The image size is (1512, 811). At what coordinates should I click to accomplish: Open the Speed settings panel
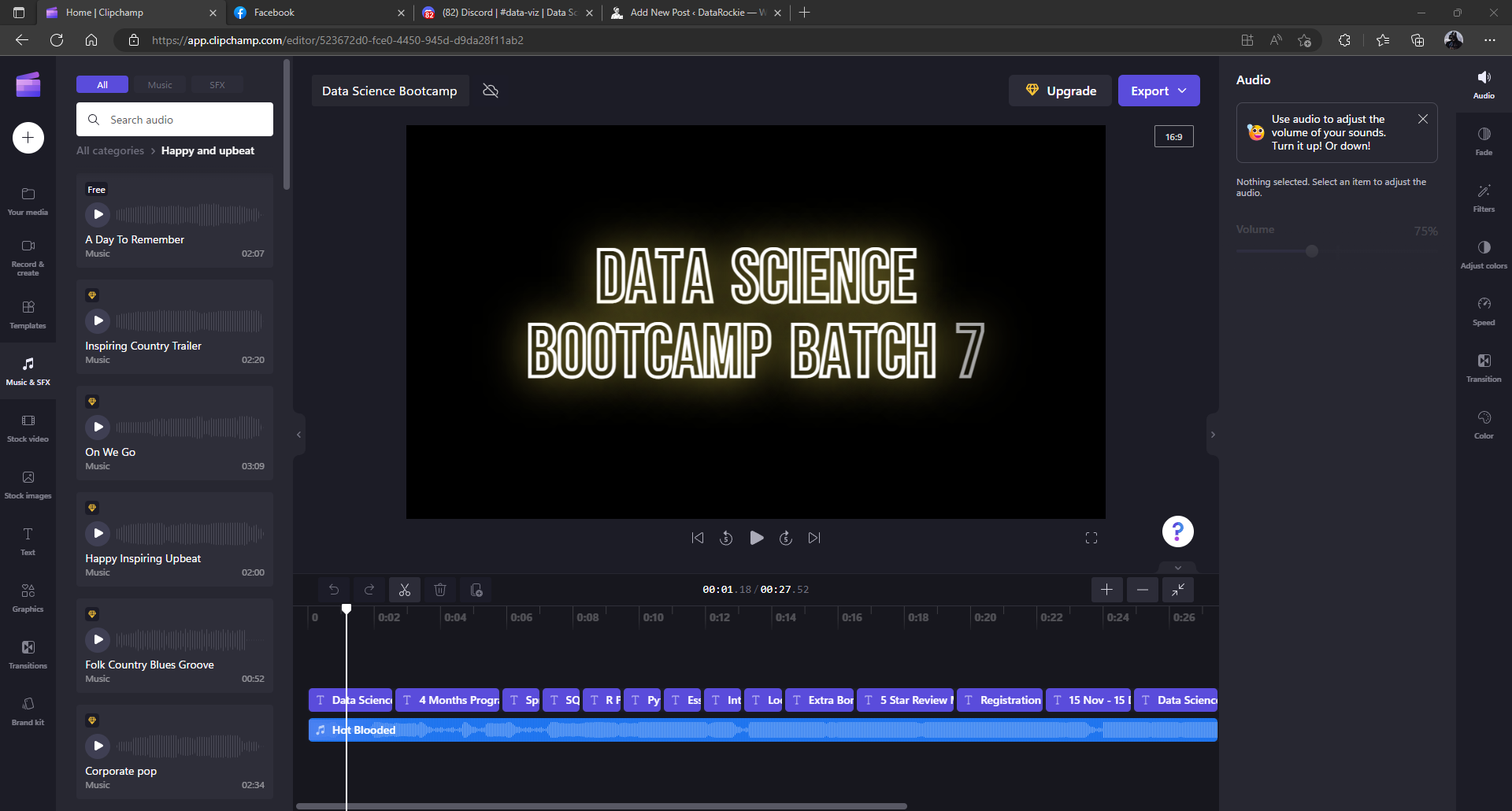pos(1483,310)
